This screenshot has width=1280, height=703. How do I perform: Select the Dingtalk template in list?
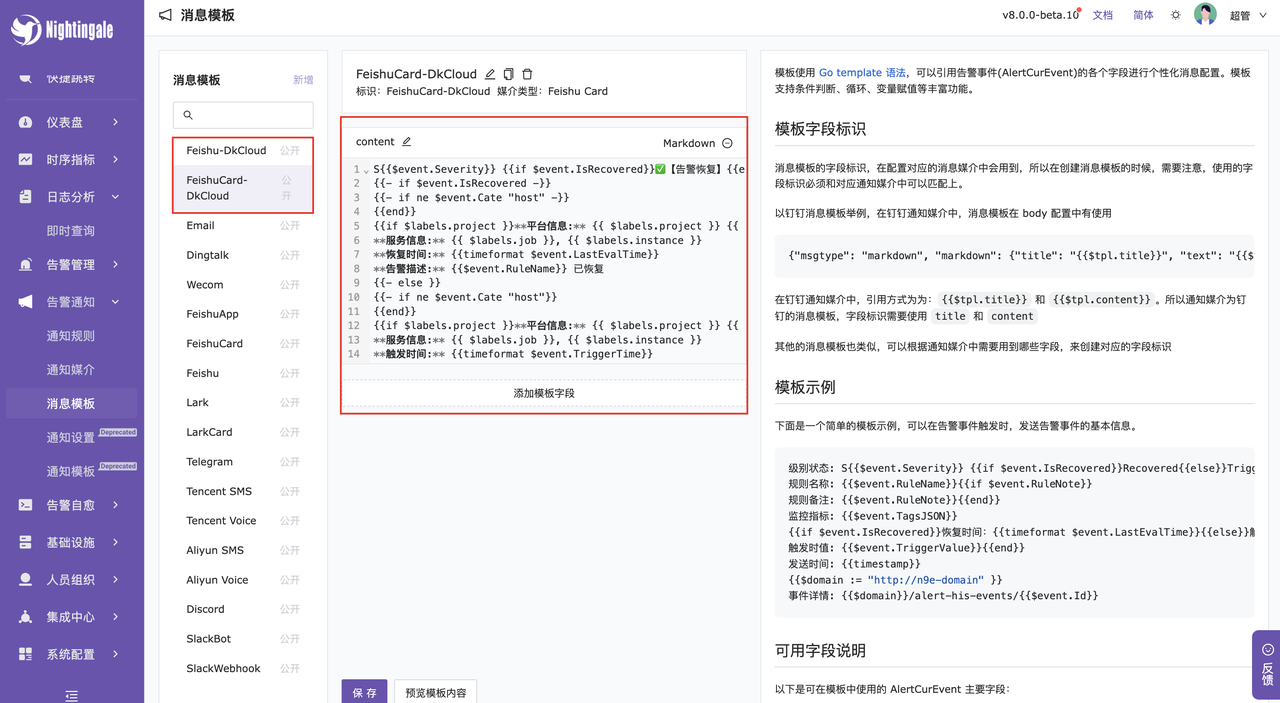pyautogui.click(x=208, y=255)
